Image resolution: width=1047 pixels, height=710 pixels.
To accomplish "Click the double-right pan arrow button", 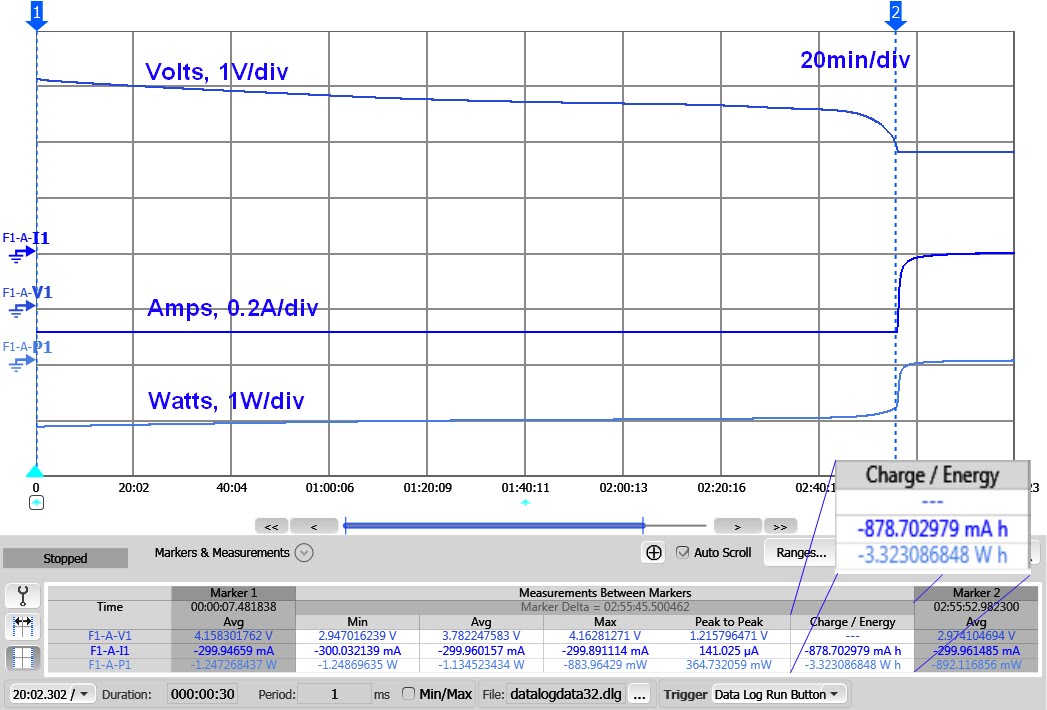I will [780, 526].
